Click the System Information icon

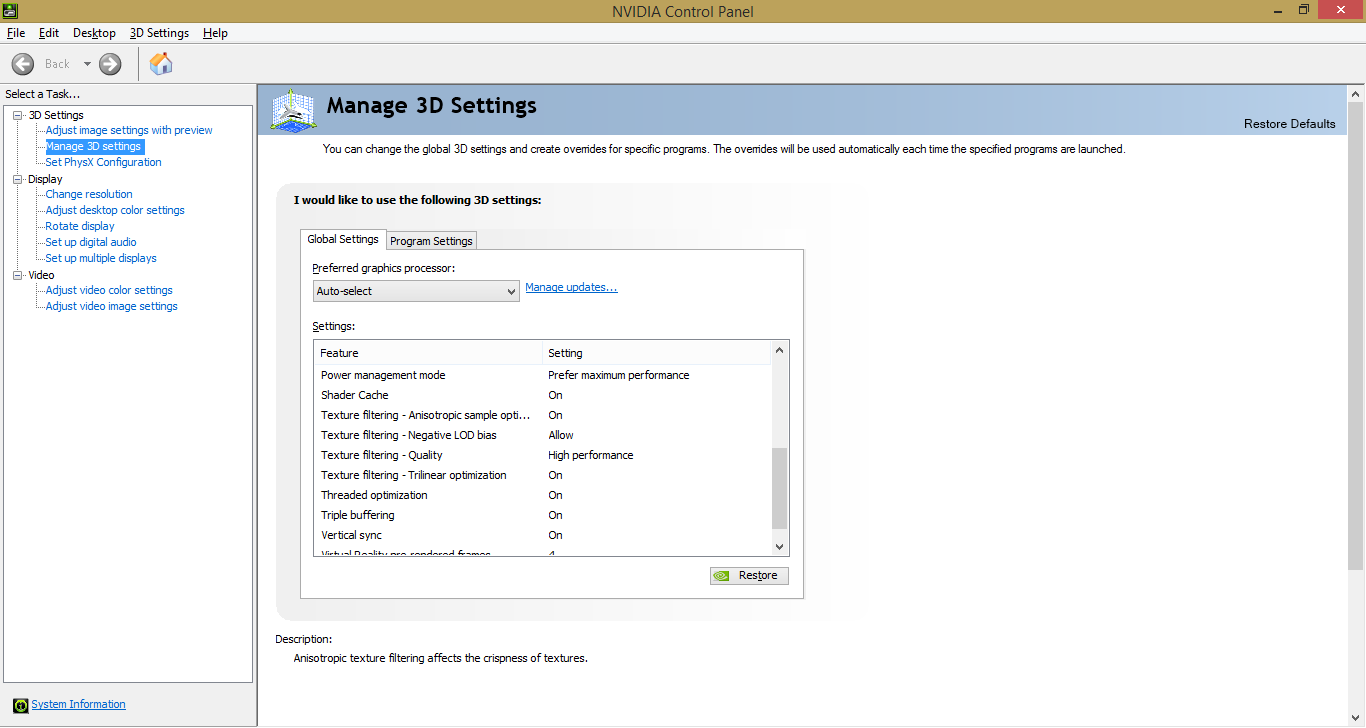pos(20,704)
